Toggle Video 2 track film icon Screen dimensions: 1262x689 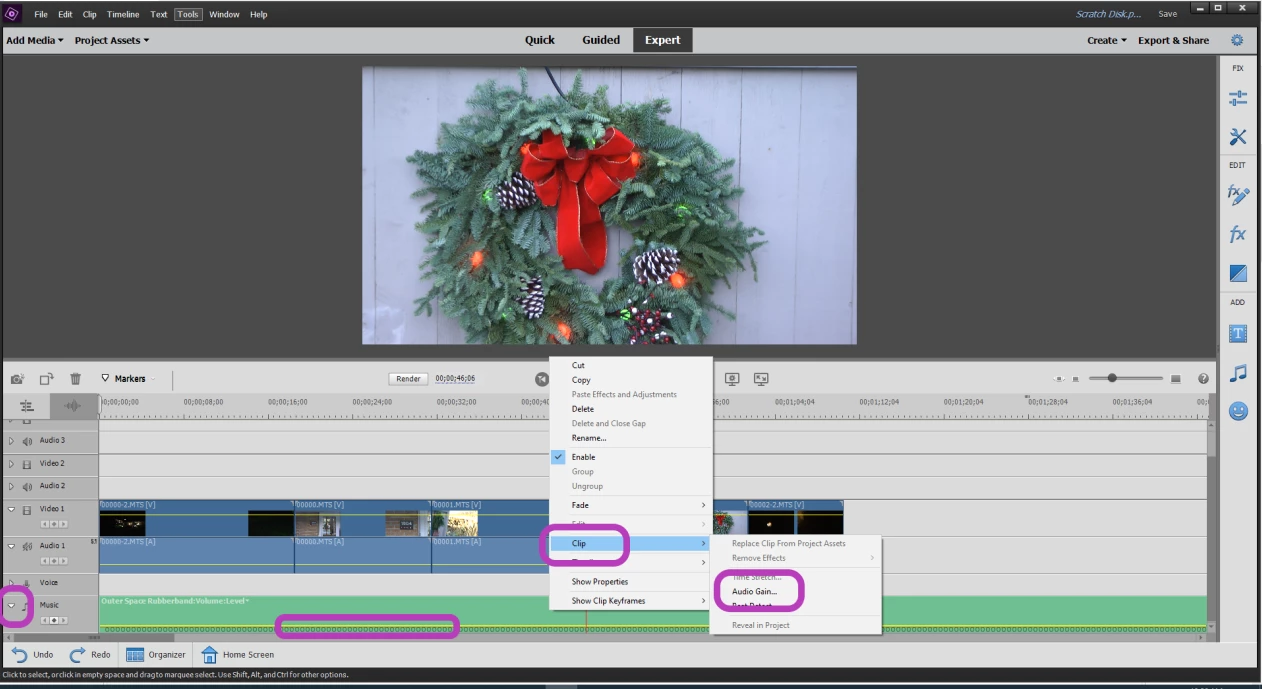(28, 464)
